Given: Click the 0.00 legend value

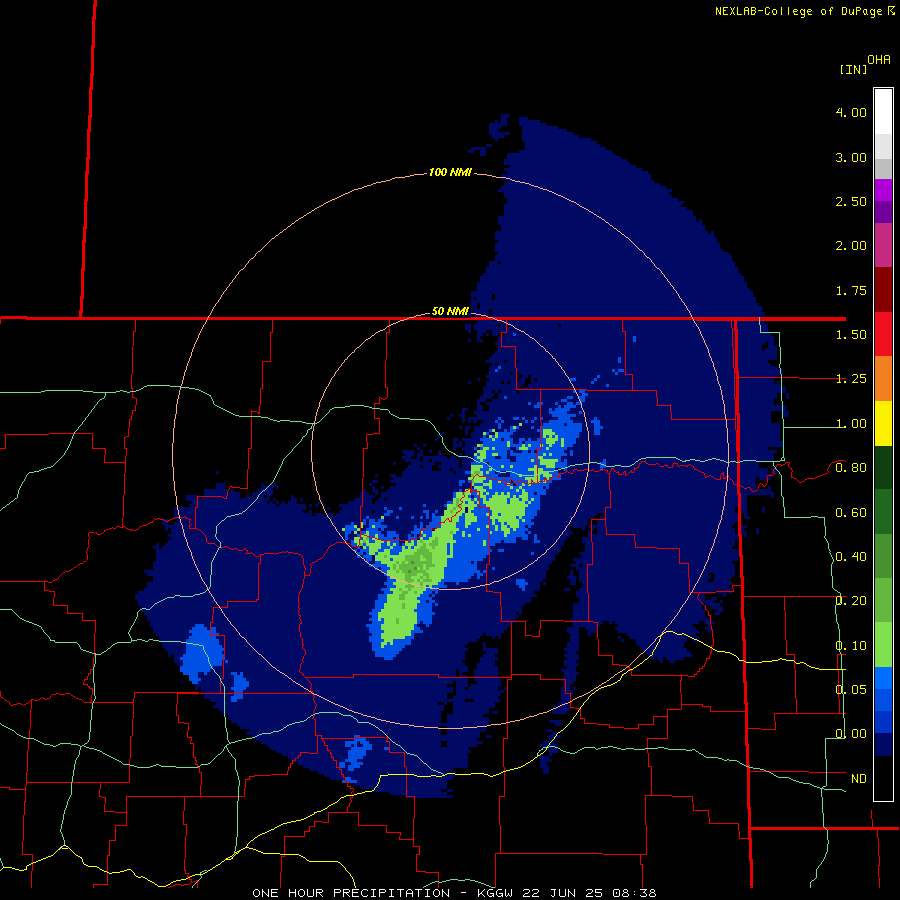Looking at the screenshot, I should (x=851, y=734).
